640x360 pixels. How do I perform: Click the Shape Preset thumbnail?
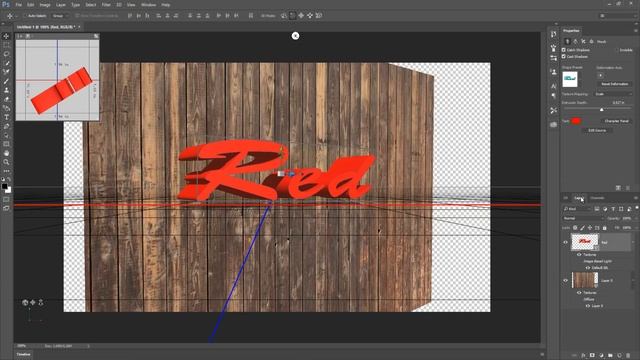570,79
